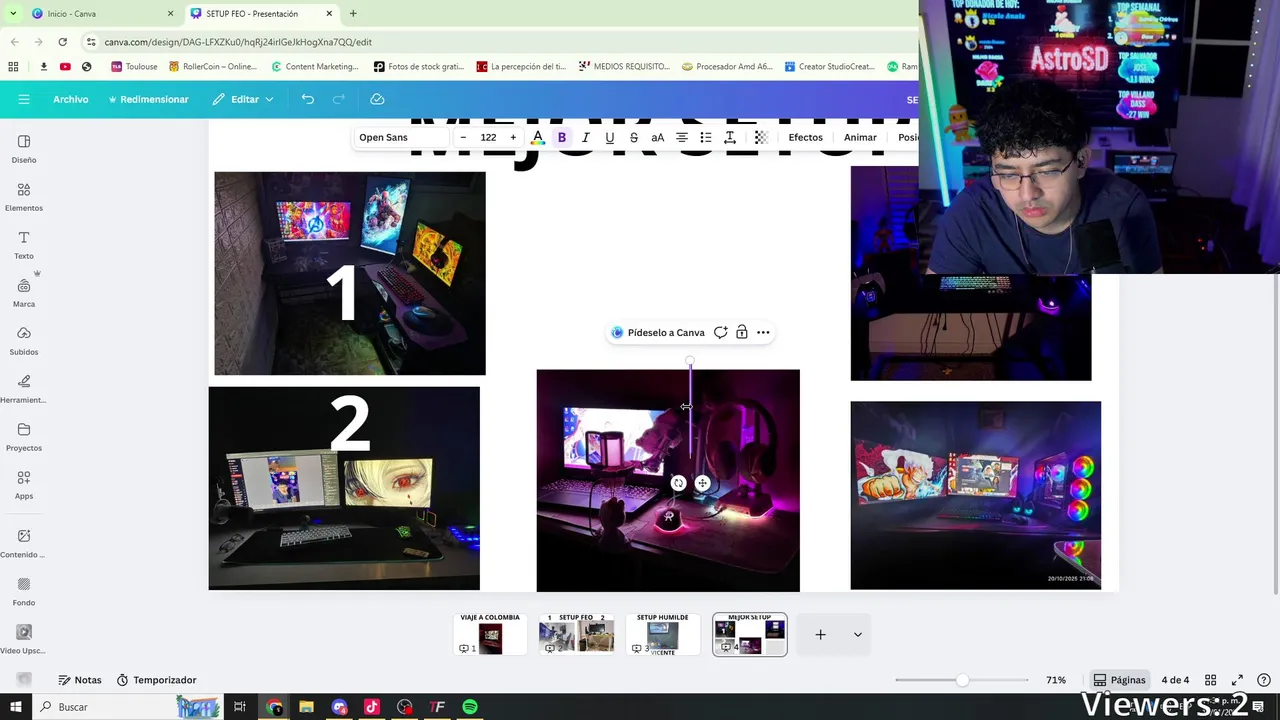Toggle italic formatting
1280x720 pixels.
[586, 137]
